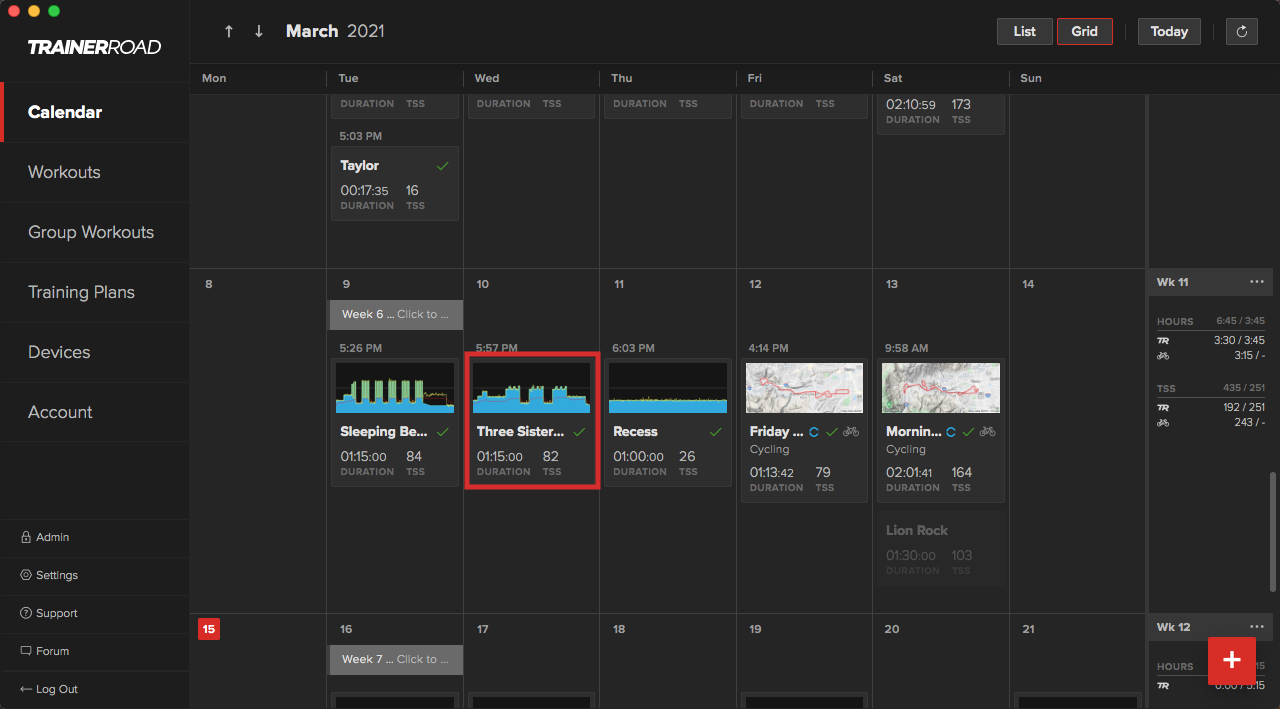Viewport: 1280px width, 709px height.
Task: Click the March 2021 month title
Action: (335, 31)
